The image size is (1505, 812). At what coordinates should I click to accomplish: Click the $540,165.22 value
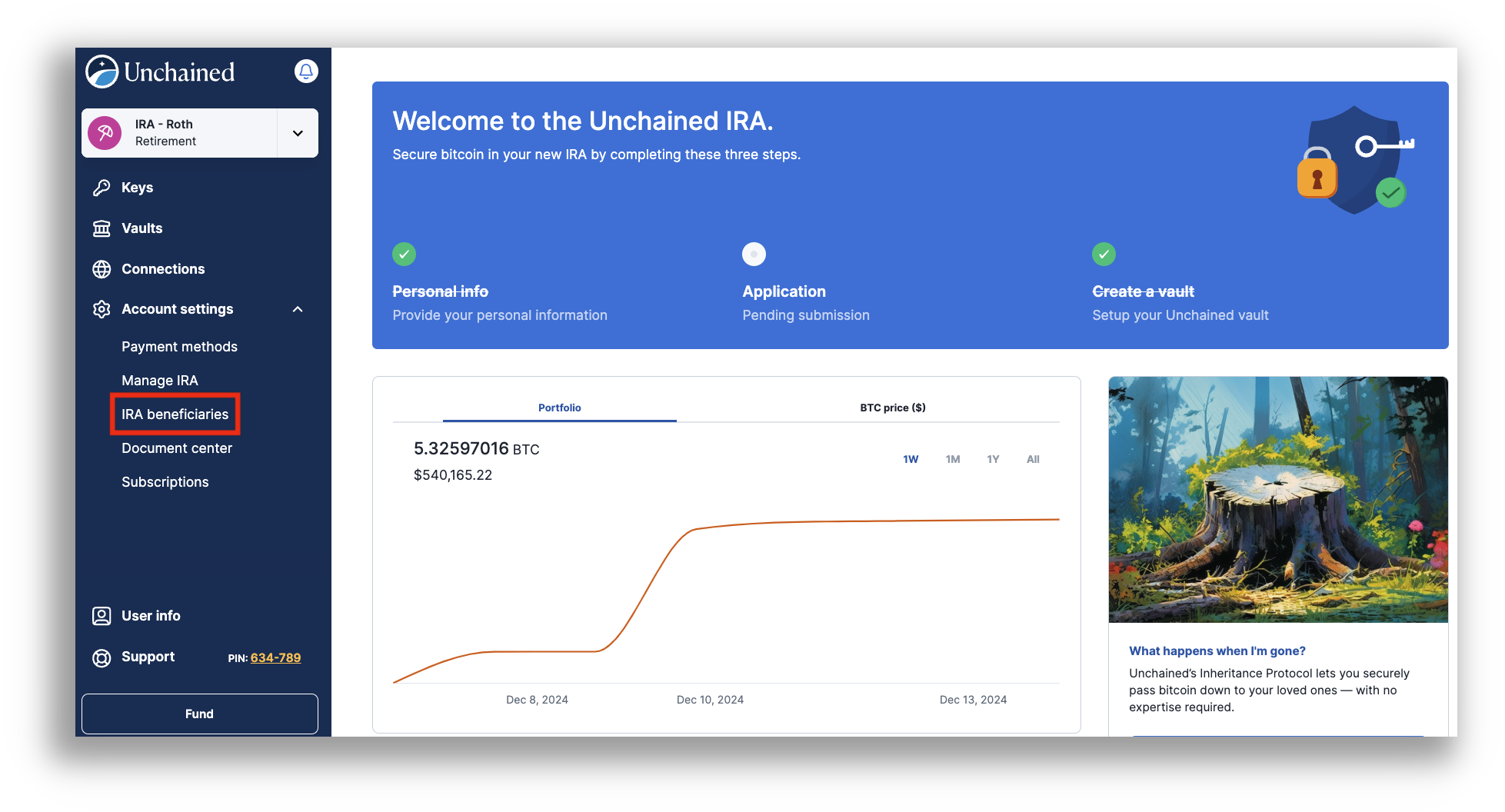pos(453,475)
